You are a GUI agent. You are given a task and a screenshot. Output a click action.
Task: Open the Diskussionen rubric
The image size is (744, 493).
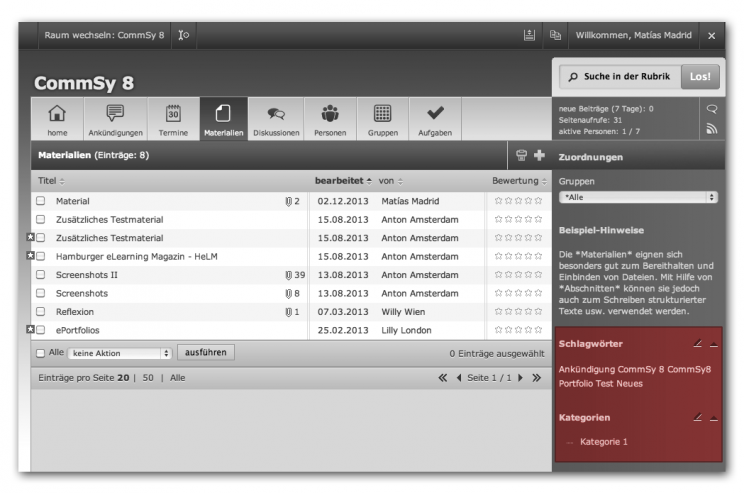pos(276,119)
